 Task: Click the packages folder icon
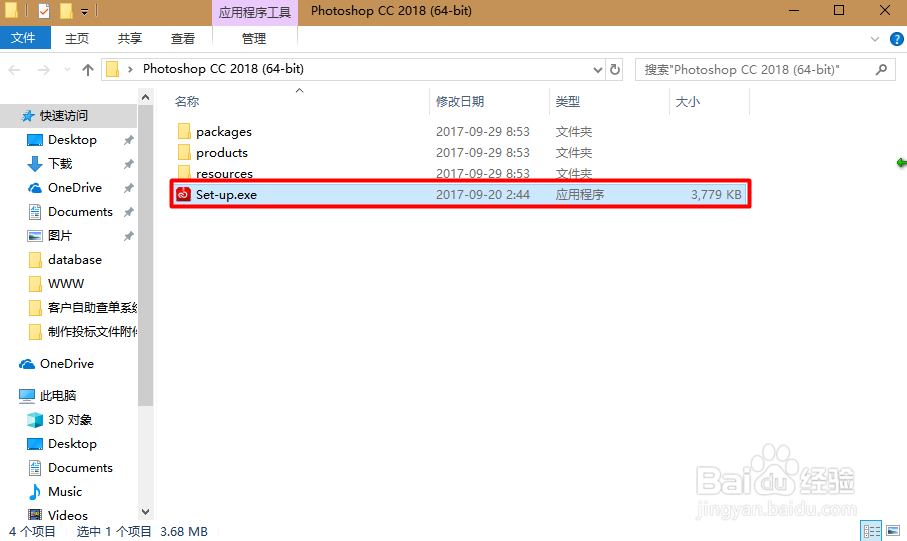coord(184,131)
